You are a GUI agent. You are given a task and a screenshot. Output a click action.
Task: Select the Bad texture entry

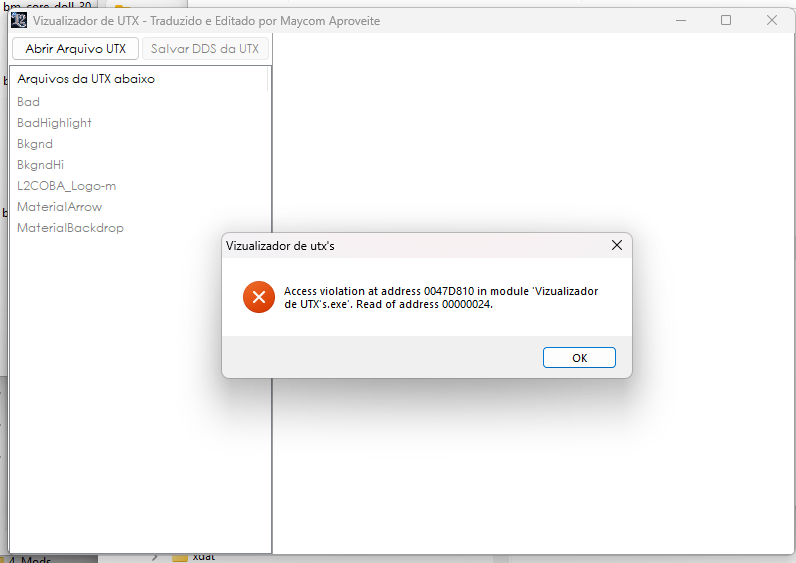tap(28, 102)
